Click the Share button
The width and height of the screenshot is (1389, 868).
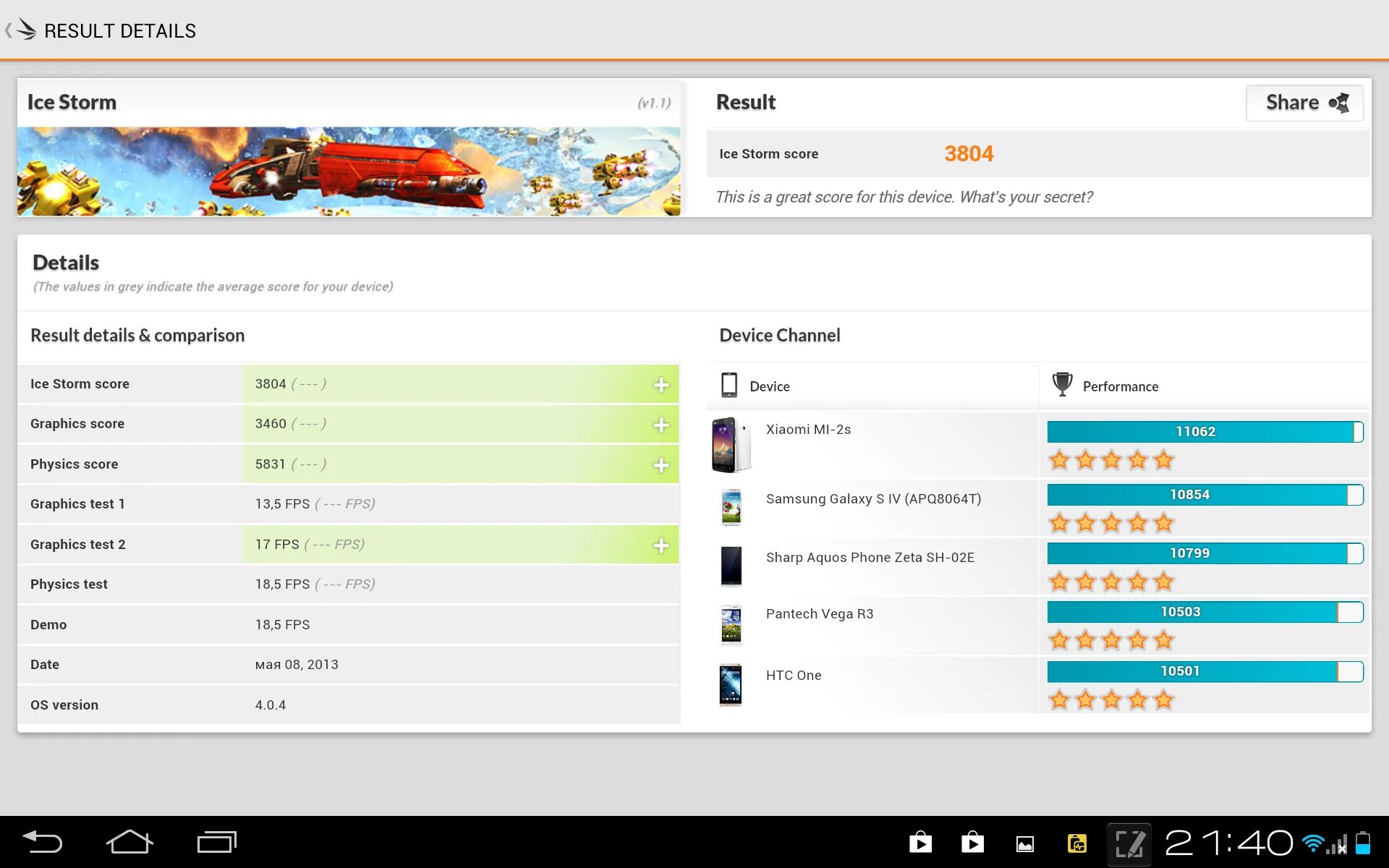pyautogui.click(x=1304, y=103)
